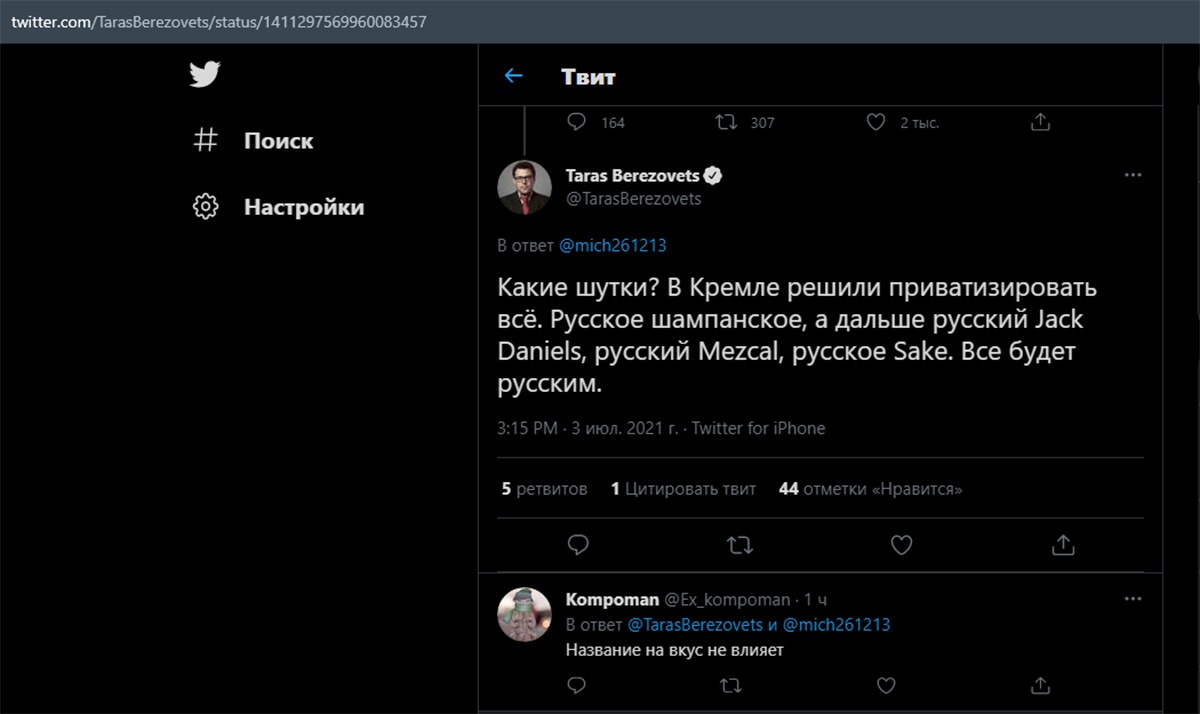Like Kompoman's reply

click(886, 686)
